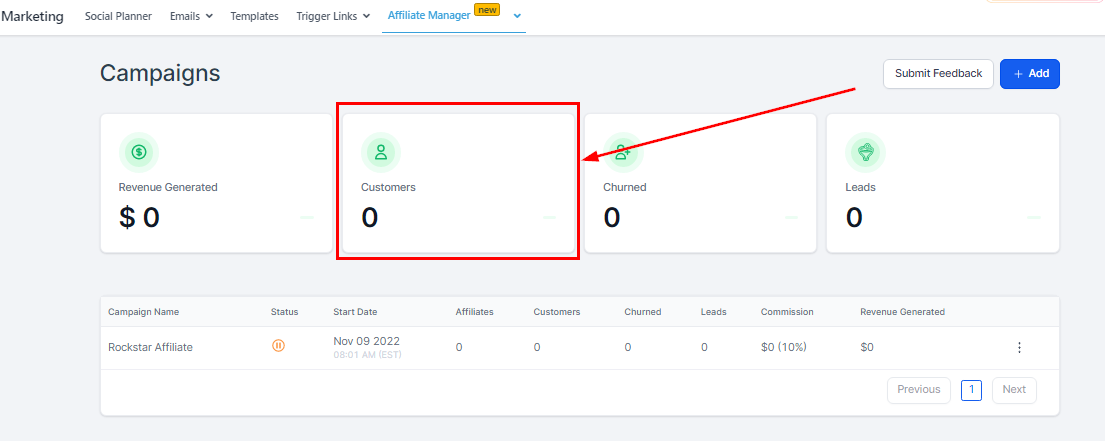Expand the Affiliate Manager chevron

click(517, 16)
